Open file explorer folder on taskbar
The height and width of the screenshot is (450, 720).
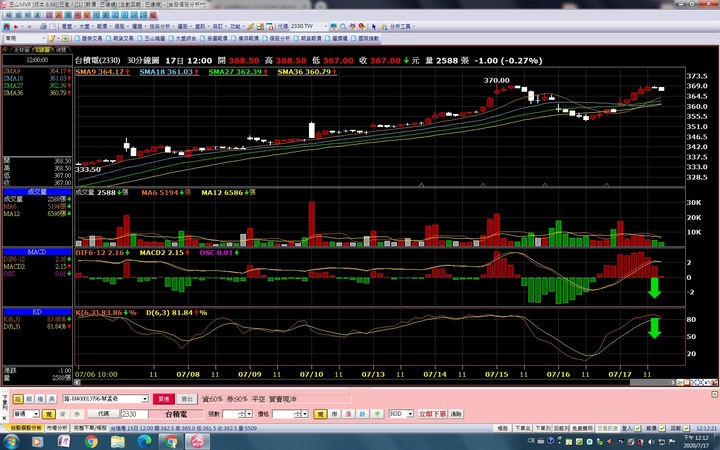[118, 442]
